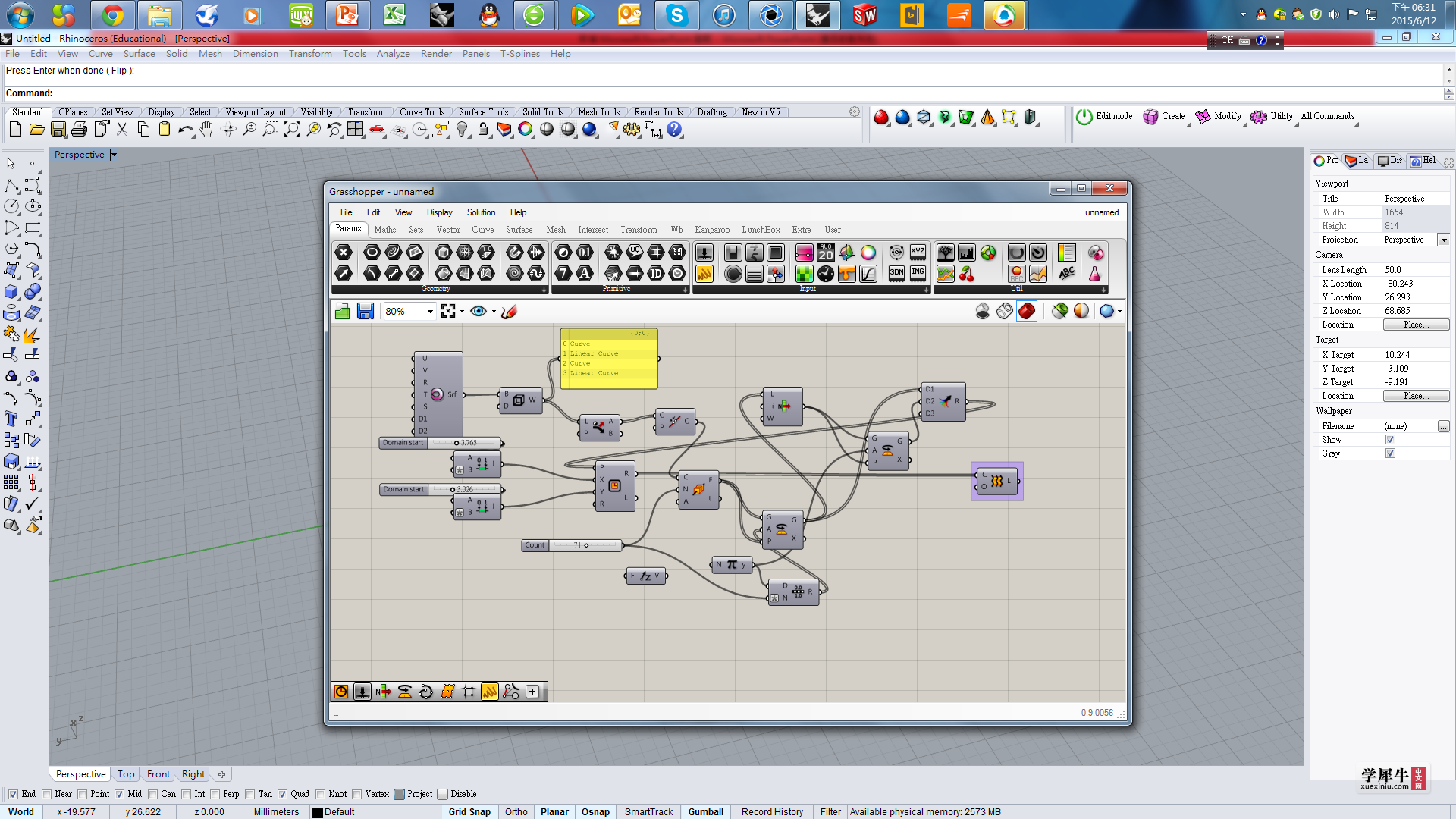The height and width of the screenshot is (819, 1456).
Task: Open the Zoom Extents dropdown arrow in Grasshopper
Action: click(462, 311)
